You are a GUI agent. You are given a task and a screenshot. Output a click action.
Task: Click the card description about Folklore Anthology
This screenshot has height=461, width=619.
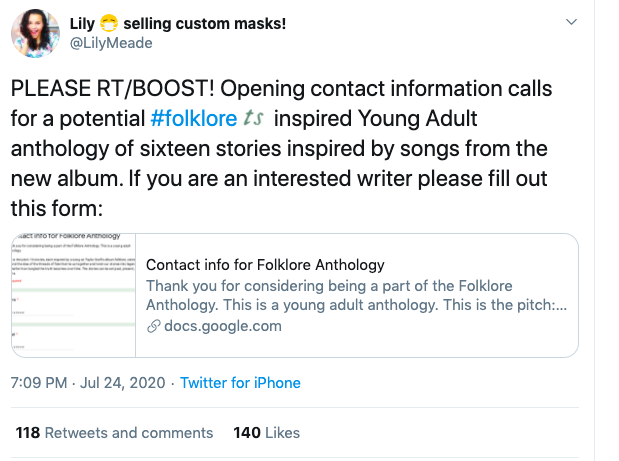tap(356, 295)
